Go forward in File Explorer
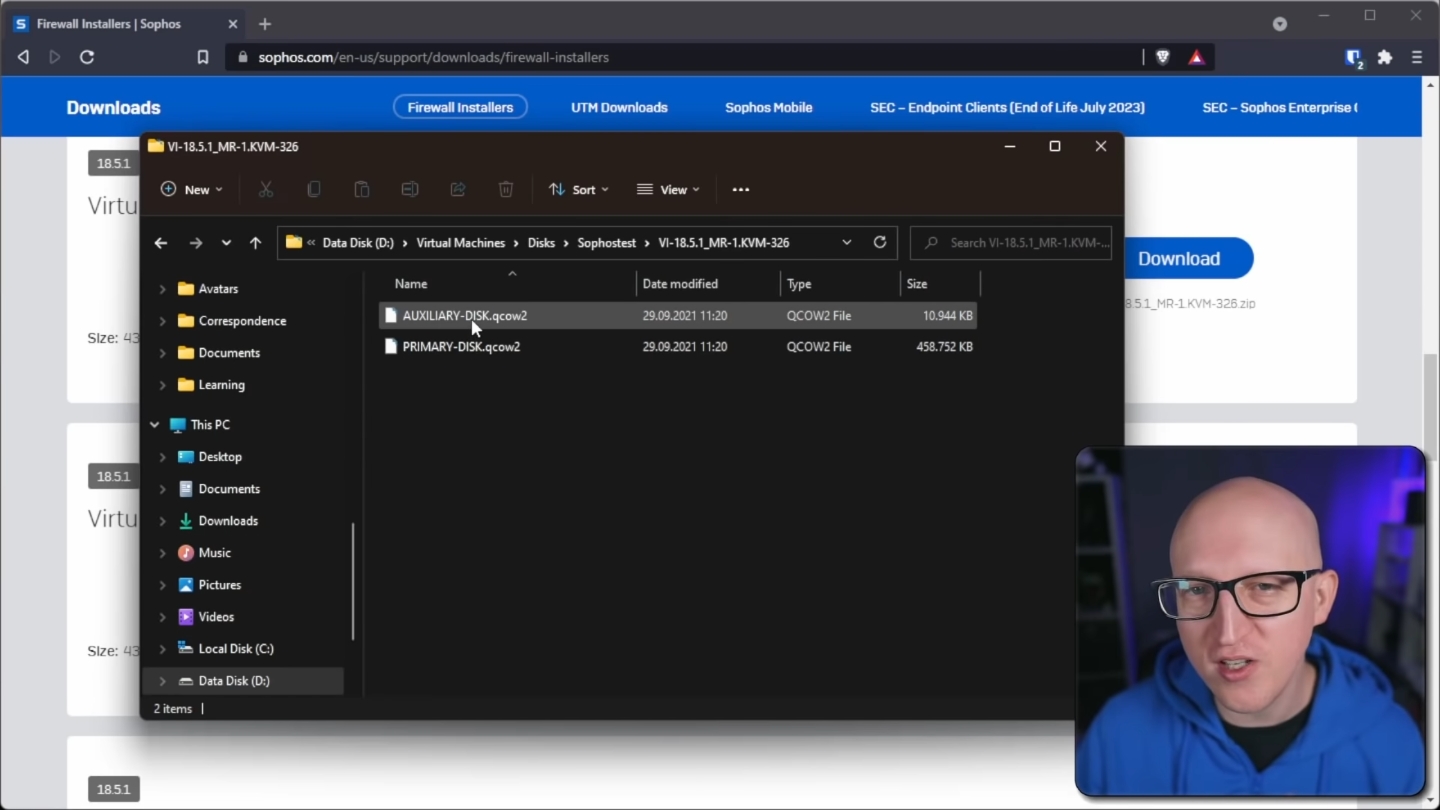Image resolution: width=1440 pixels, height=810 pixels. [x=196, y=243]
